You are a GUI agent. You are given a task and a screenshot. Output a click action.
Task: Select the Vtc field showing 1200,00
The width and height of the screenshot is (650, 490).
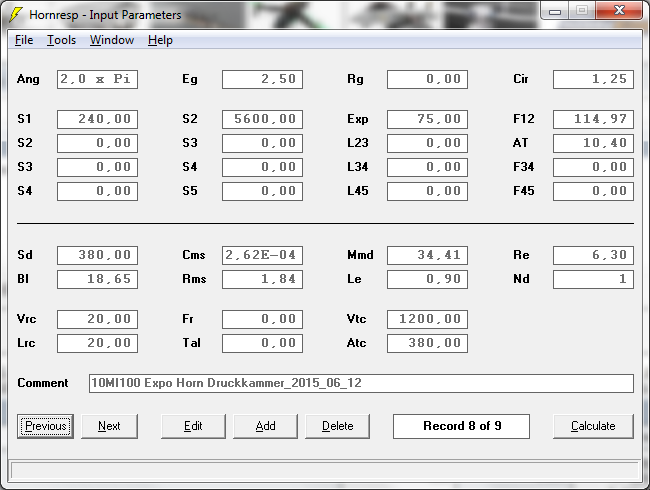pyautogui.click(x=427, y=320)
